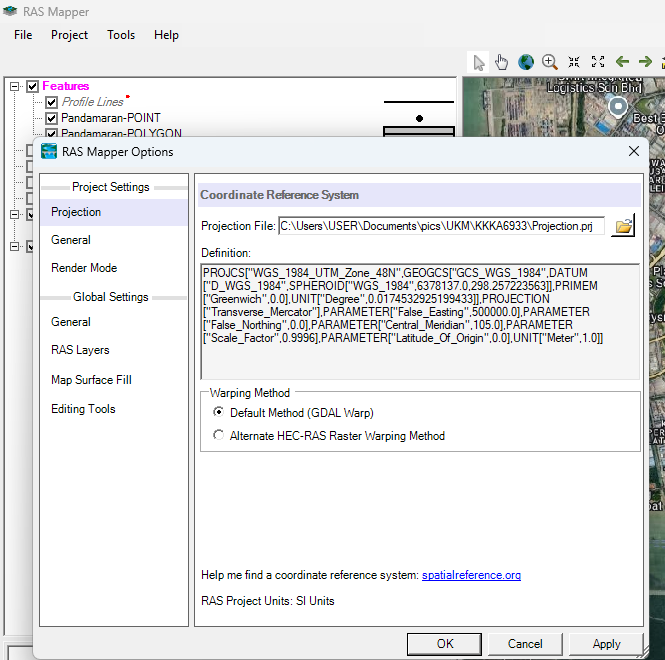Click the 'Coordinate Reference System' heading

click(x=279, y=195)
